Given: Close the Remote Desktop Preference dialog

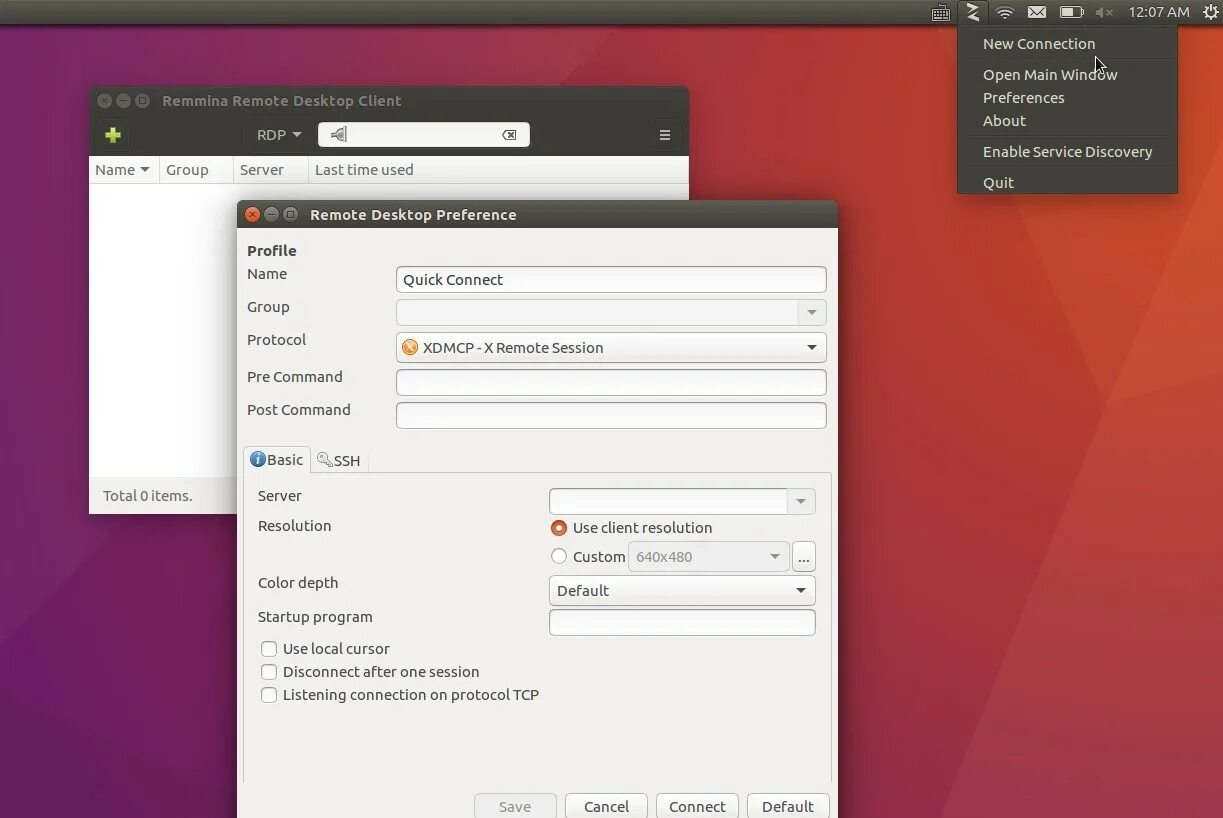Looking at the screenshot, I should point(252,214).
